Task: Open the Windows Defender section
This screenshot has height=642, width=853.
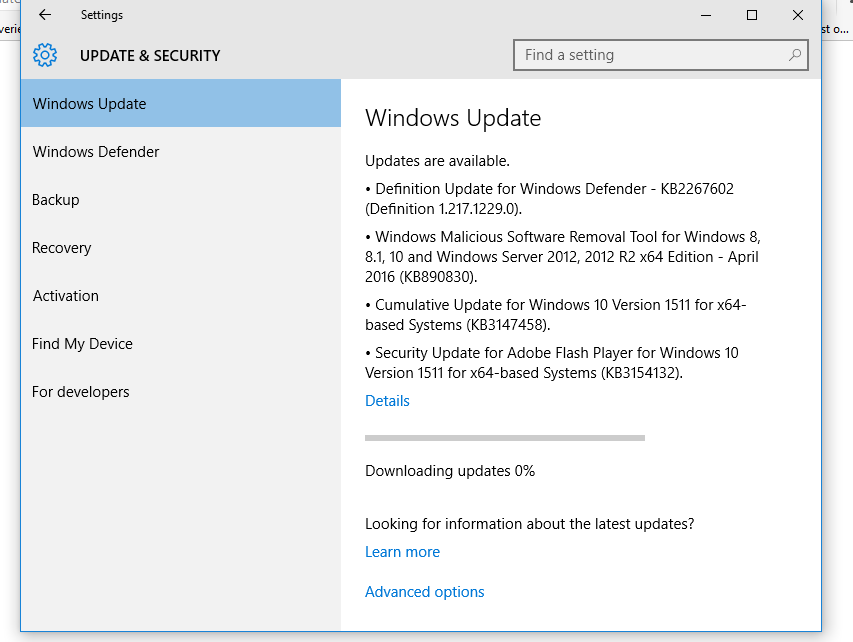Action: pos(181,151)
